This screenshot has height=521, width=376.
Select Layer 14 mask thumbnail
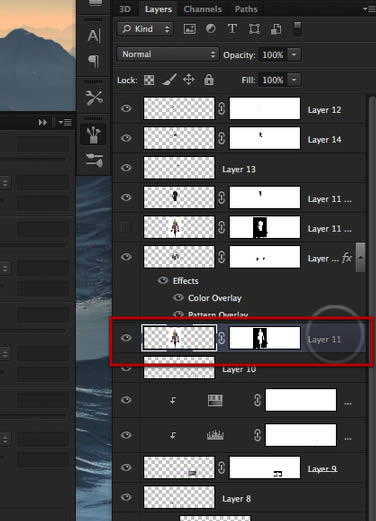click(x=265, y=138)
